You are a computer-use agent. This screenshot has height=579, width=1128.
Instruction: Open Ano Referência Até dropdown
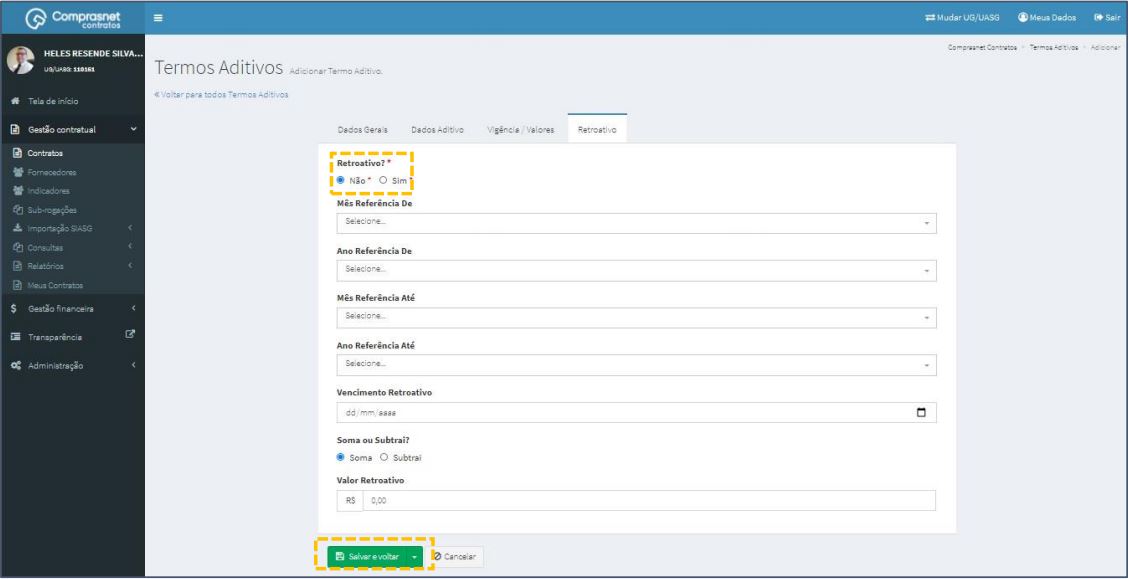click(637, 365)
